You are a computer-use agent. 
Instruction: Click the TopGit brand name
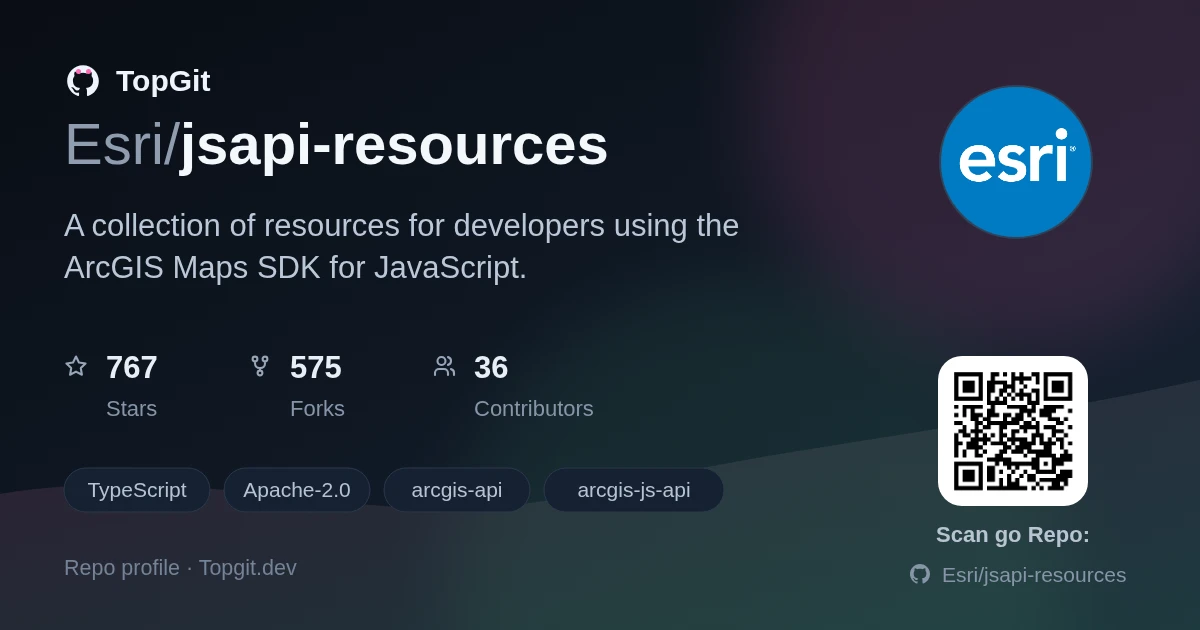coord(163,81)
